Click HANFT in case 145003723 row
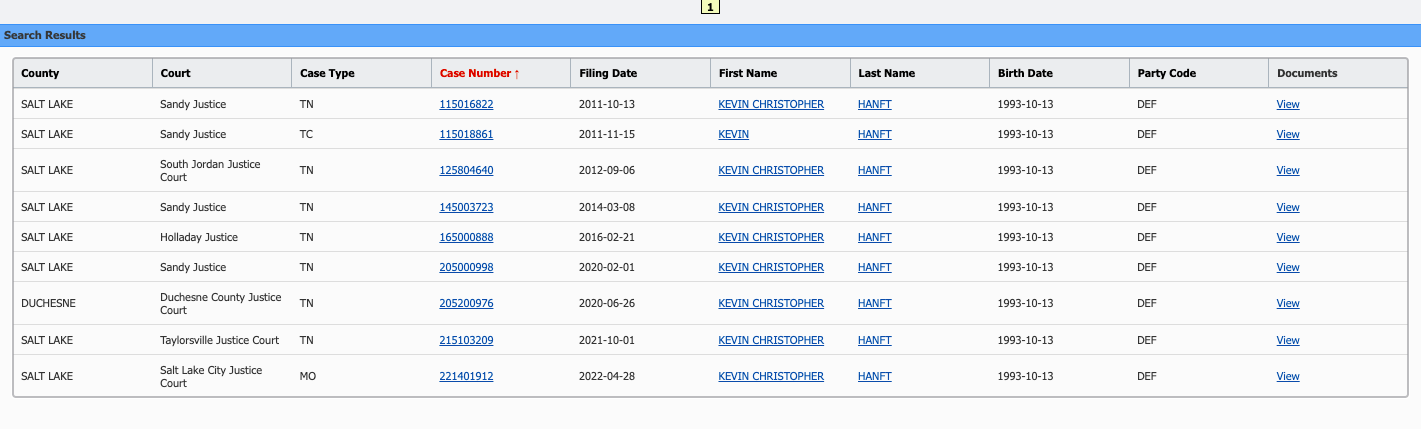1421x429 pixels. [x=874, y=207]
